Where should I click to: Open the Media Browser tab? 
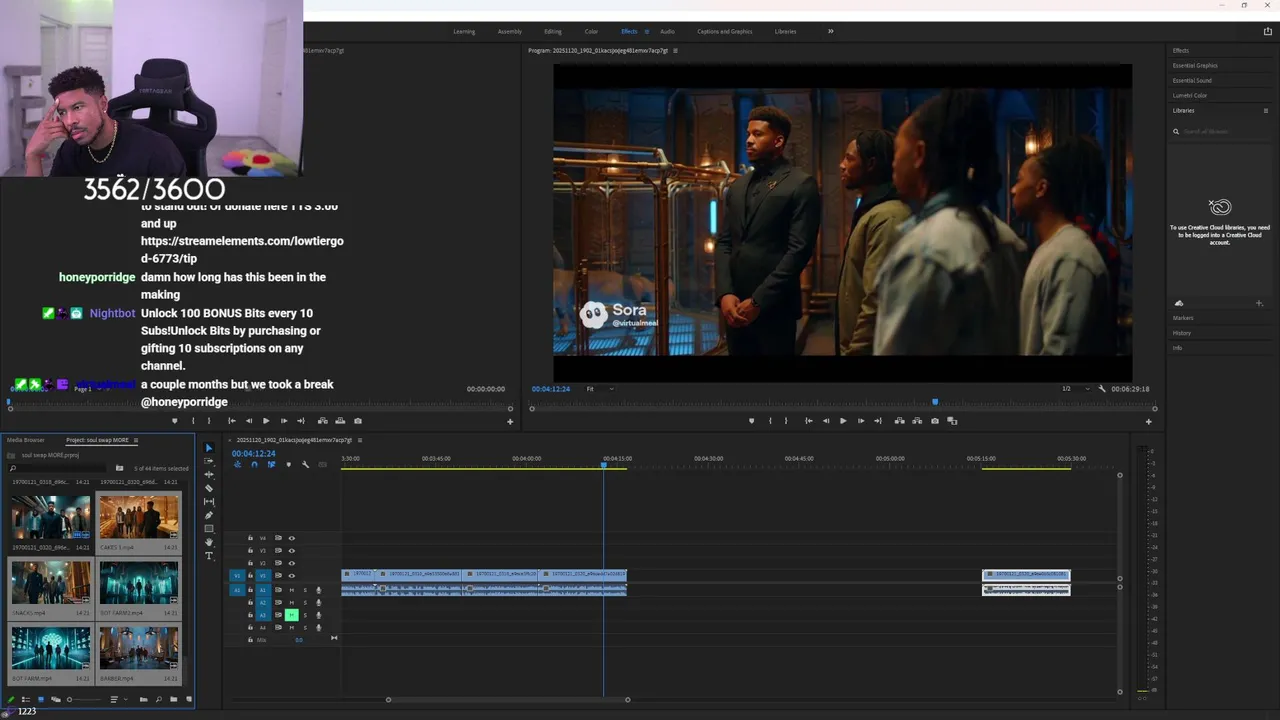pos(26,440)
